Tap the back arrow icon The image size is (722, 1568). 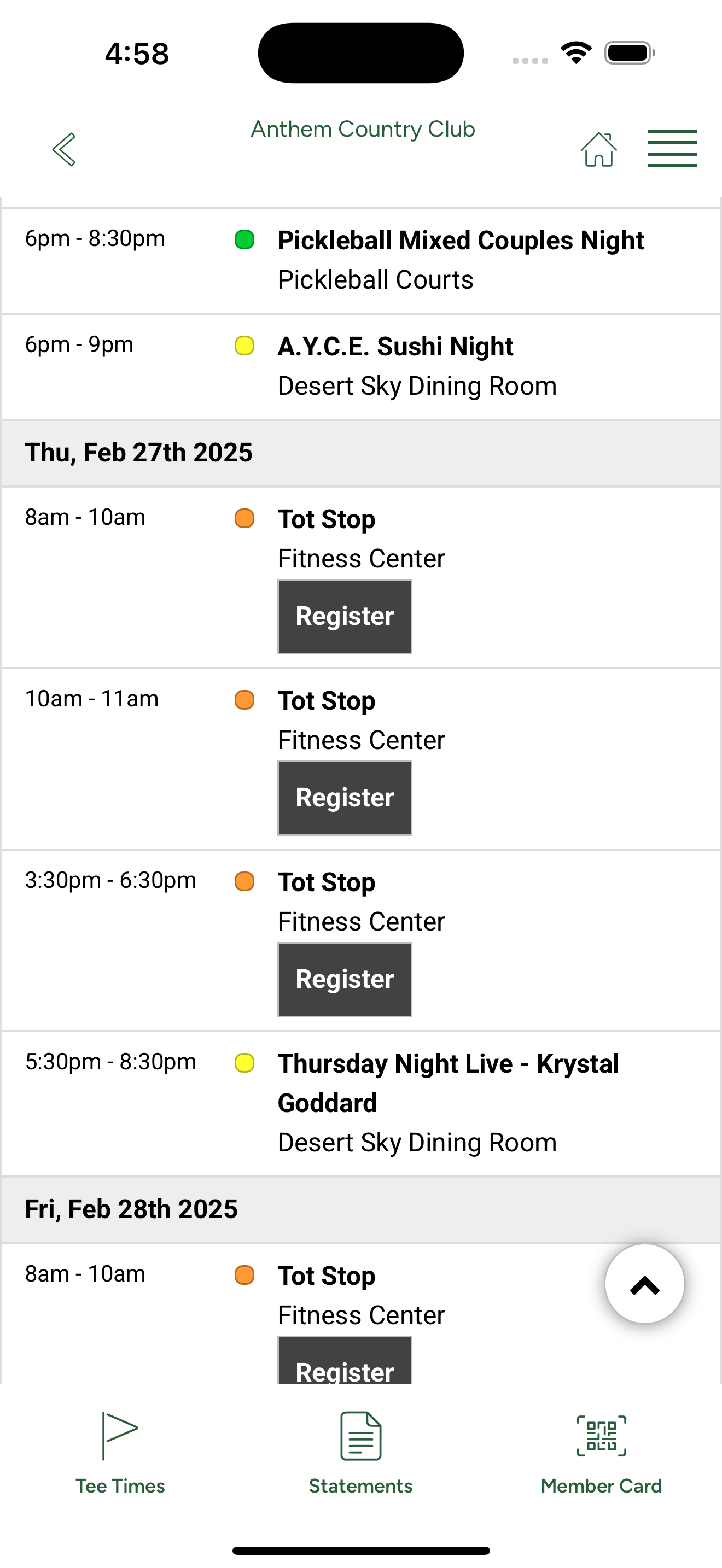point(64,149)
